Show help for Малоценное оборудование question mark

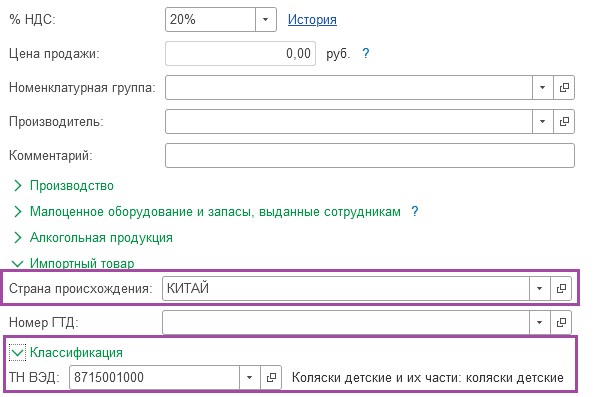[415, 212]
